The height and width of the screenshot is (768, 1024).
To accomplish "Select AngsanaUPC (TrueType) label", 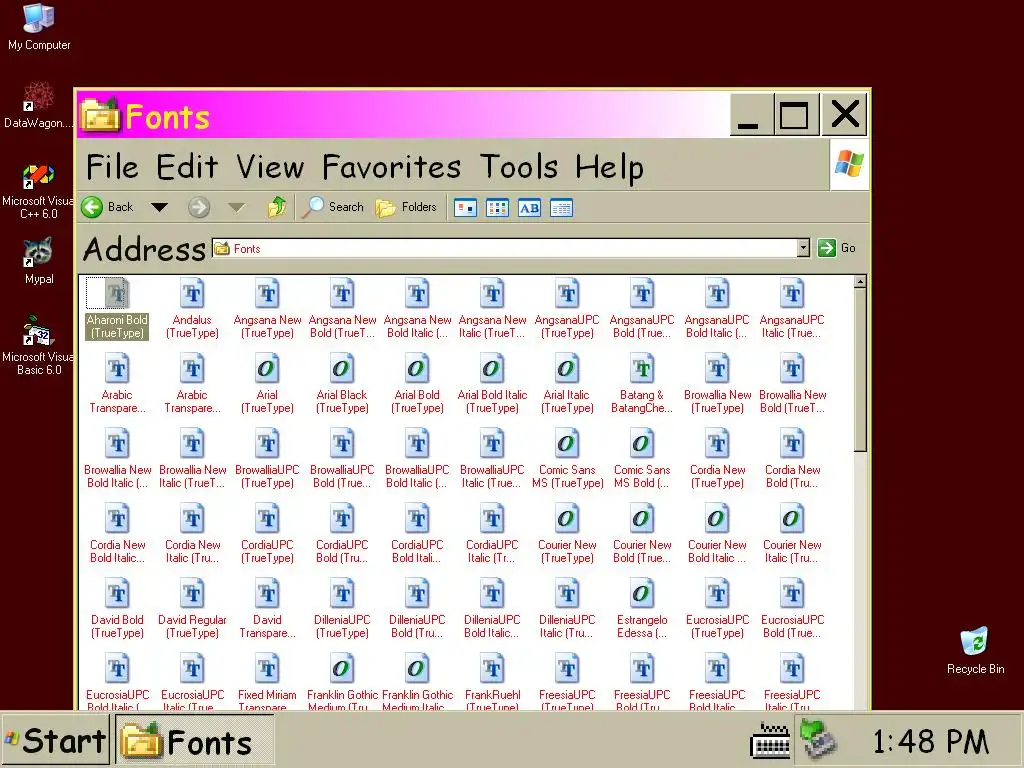I will (x=568, y=327).
